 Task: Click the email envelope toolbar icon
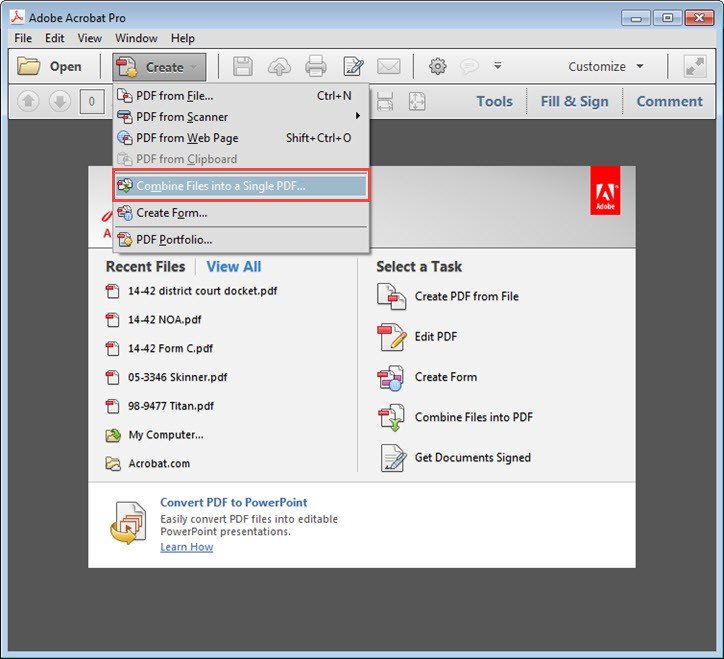tap(388, 67)
